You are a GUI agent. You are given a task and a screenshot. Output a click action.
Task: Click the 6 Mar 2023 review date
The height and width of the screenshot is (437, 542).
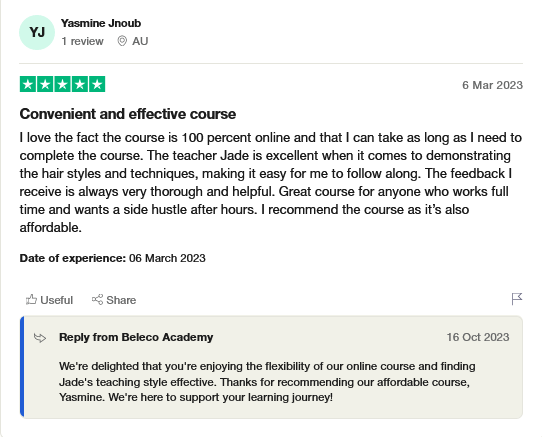[x=493, y=85]
